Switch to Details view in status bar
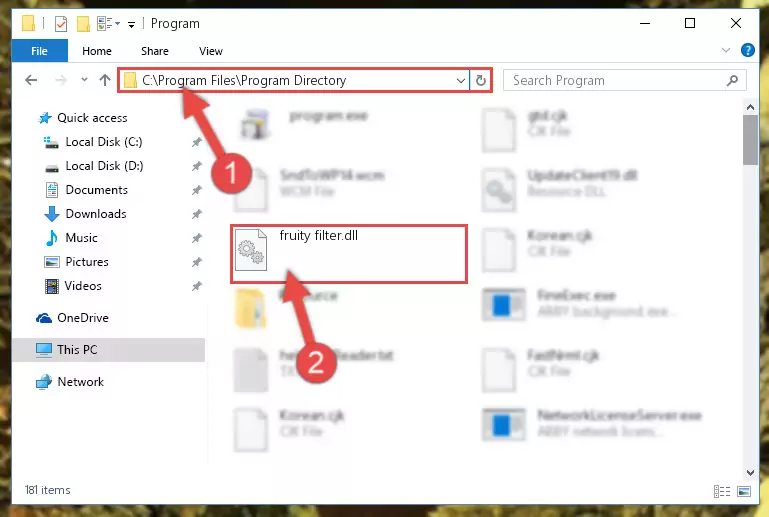This screenshot has width=769, height=517. (x=721, y=491)
